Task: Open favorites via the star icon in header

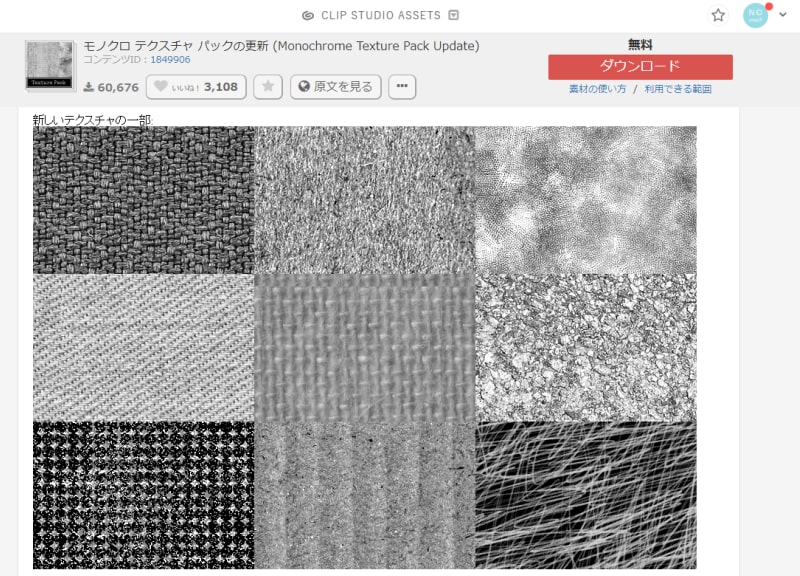Action: pos(718,15)
